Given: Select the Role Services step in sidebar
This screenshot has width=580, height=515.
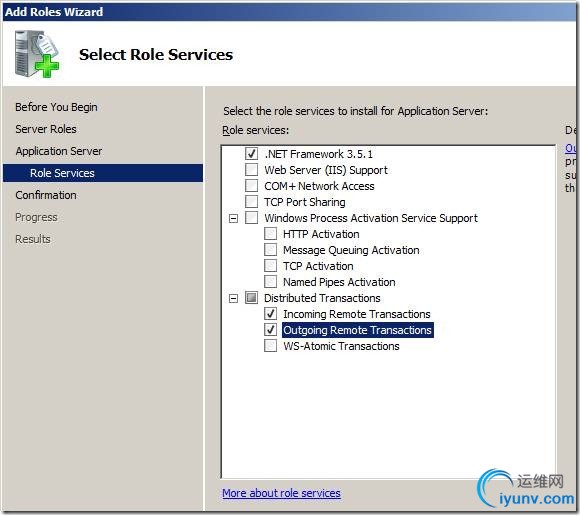Looking at the screenshot, I should [x=103, y=173].
